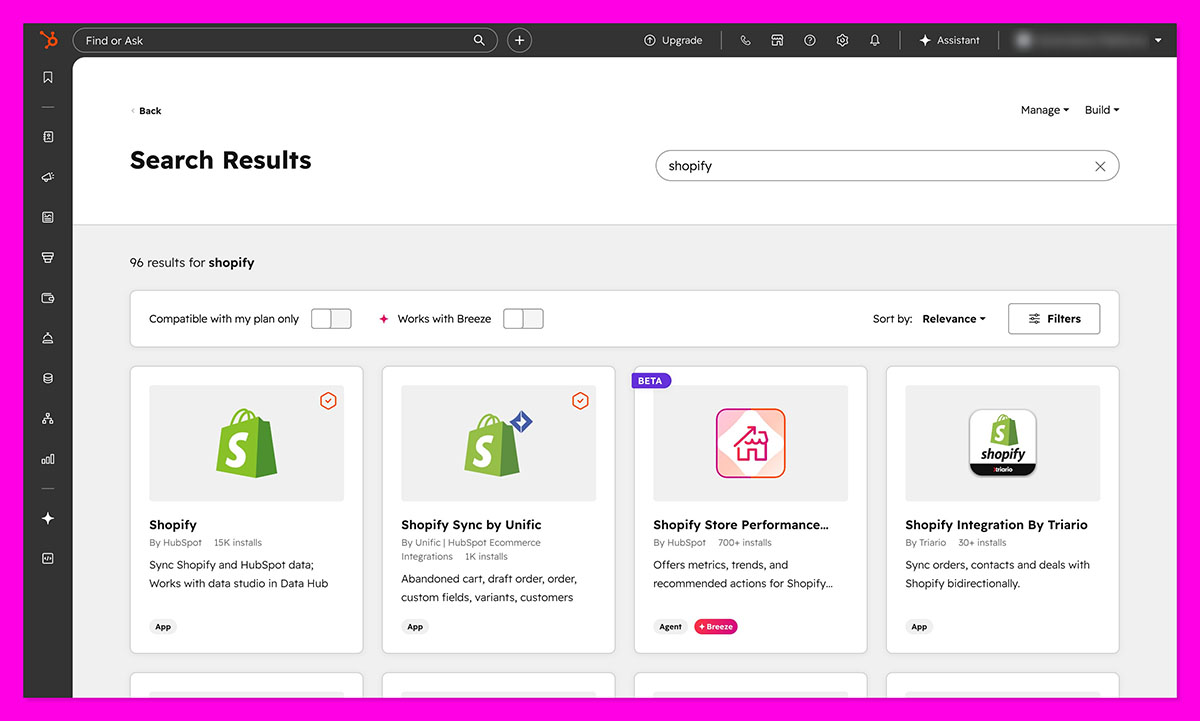This screenshot has width=1200, height=721.
Task: Click Shopify Store Performance house thumbnail
Action: [750, 443]
